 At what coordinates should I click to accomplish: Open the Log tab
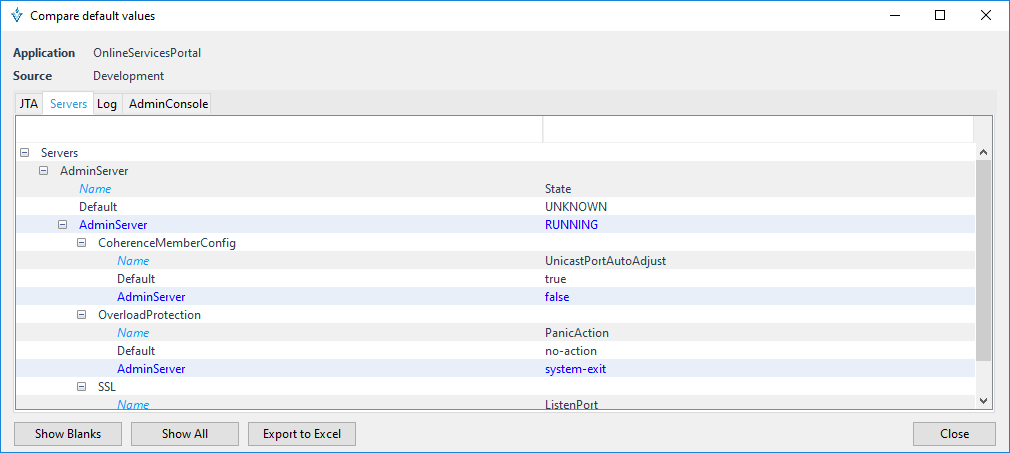[107, 104]
